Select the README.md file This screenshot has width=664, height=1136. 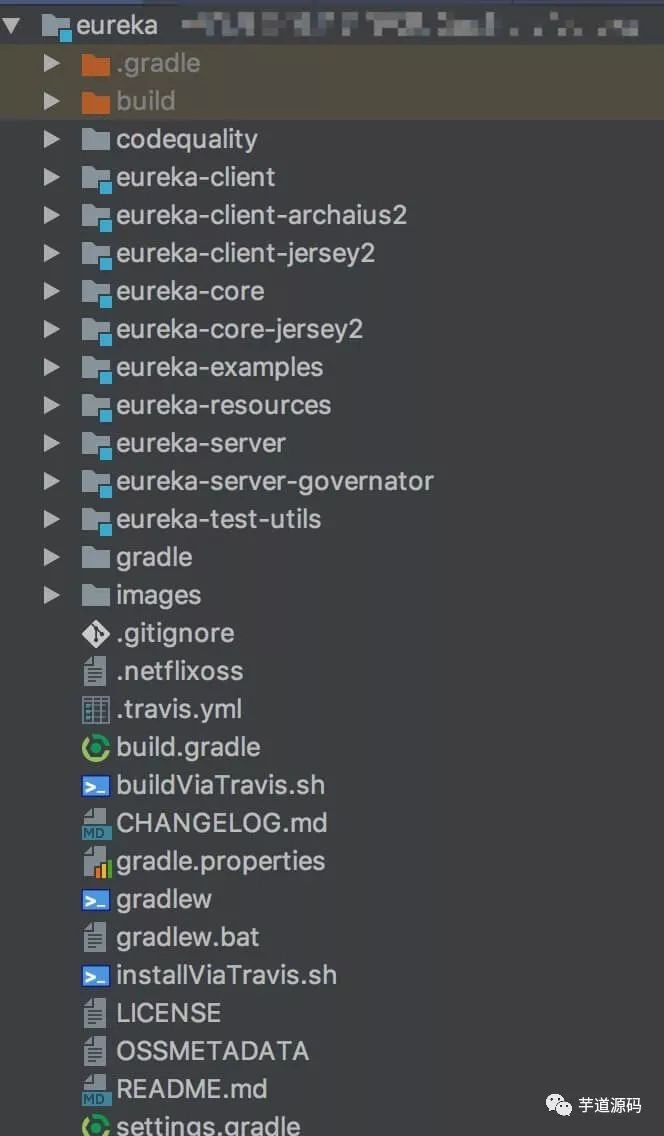(x=192, y=1089)
